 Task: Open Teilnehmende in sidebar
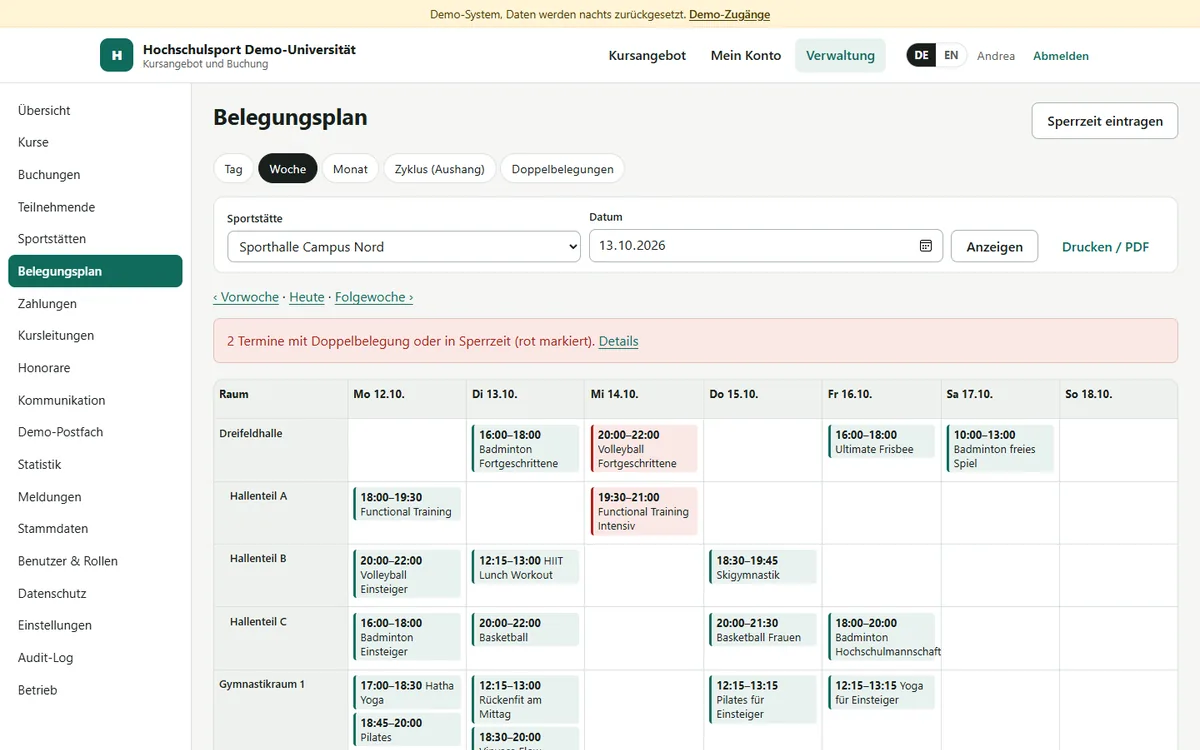coord(95,207)
